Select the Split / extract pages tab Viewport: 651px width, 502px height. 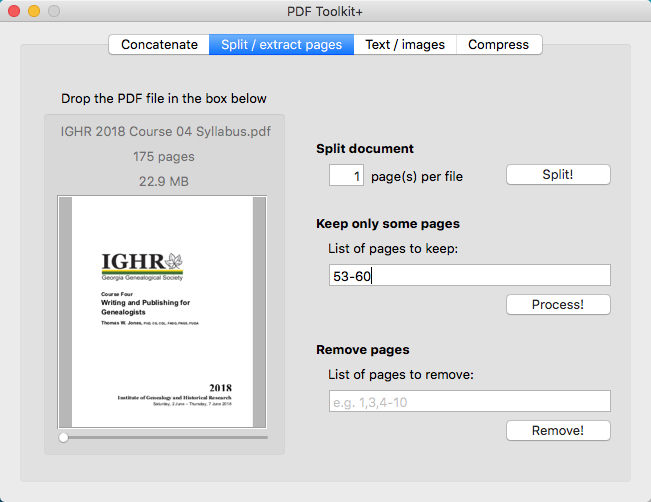point(281,45)
